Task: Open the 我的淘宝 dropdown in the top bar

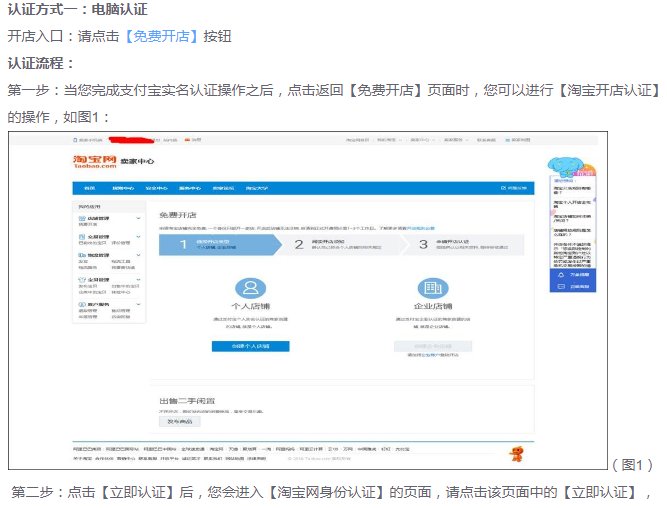Action: pos(388,140)
